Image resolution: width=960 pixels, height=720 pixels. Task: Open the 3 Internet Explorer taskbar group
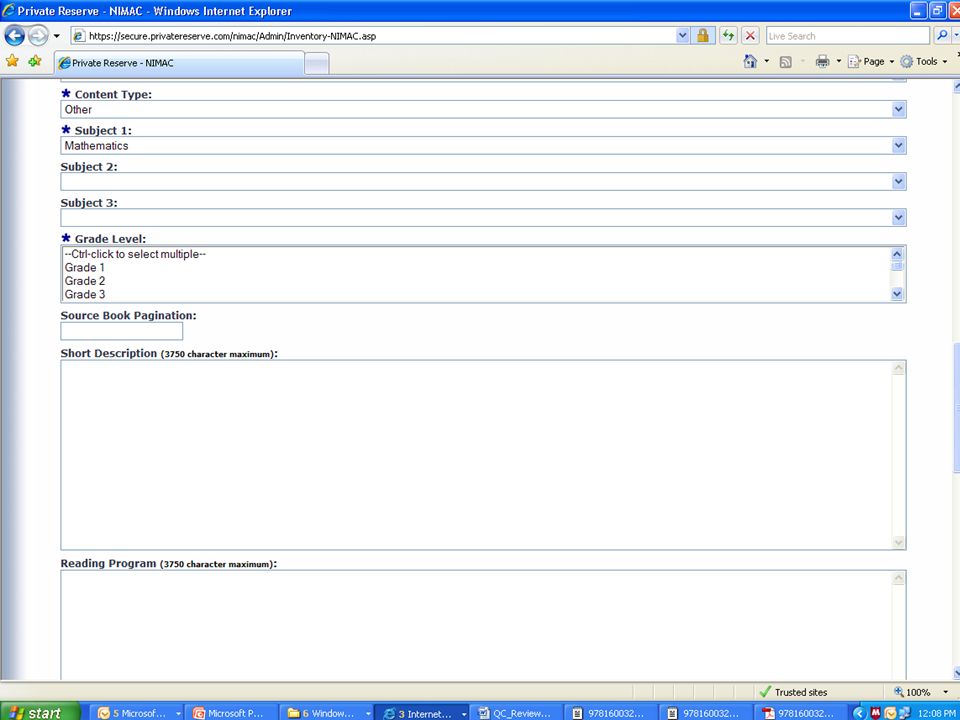[421, 713]
